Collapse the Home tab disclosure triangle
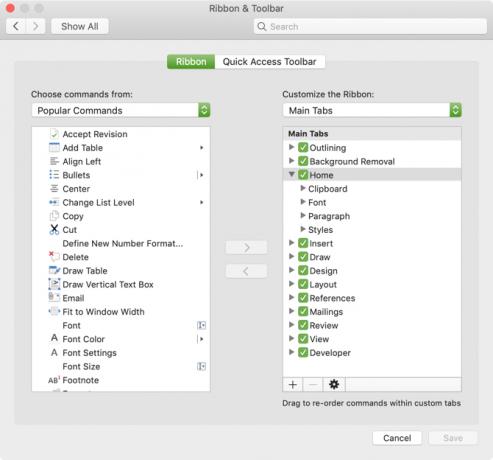This screenshot has width=493, height=460. click(291, 174)
